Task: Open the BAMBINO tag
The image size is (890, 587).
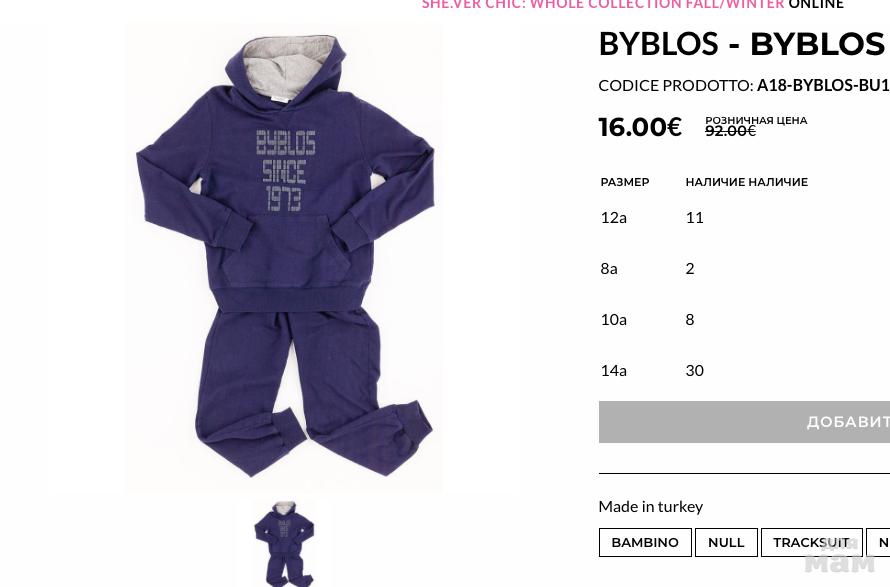Action: coord(645,543)
